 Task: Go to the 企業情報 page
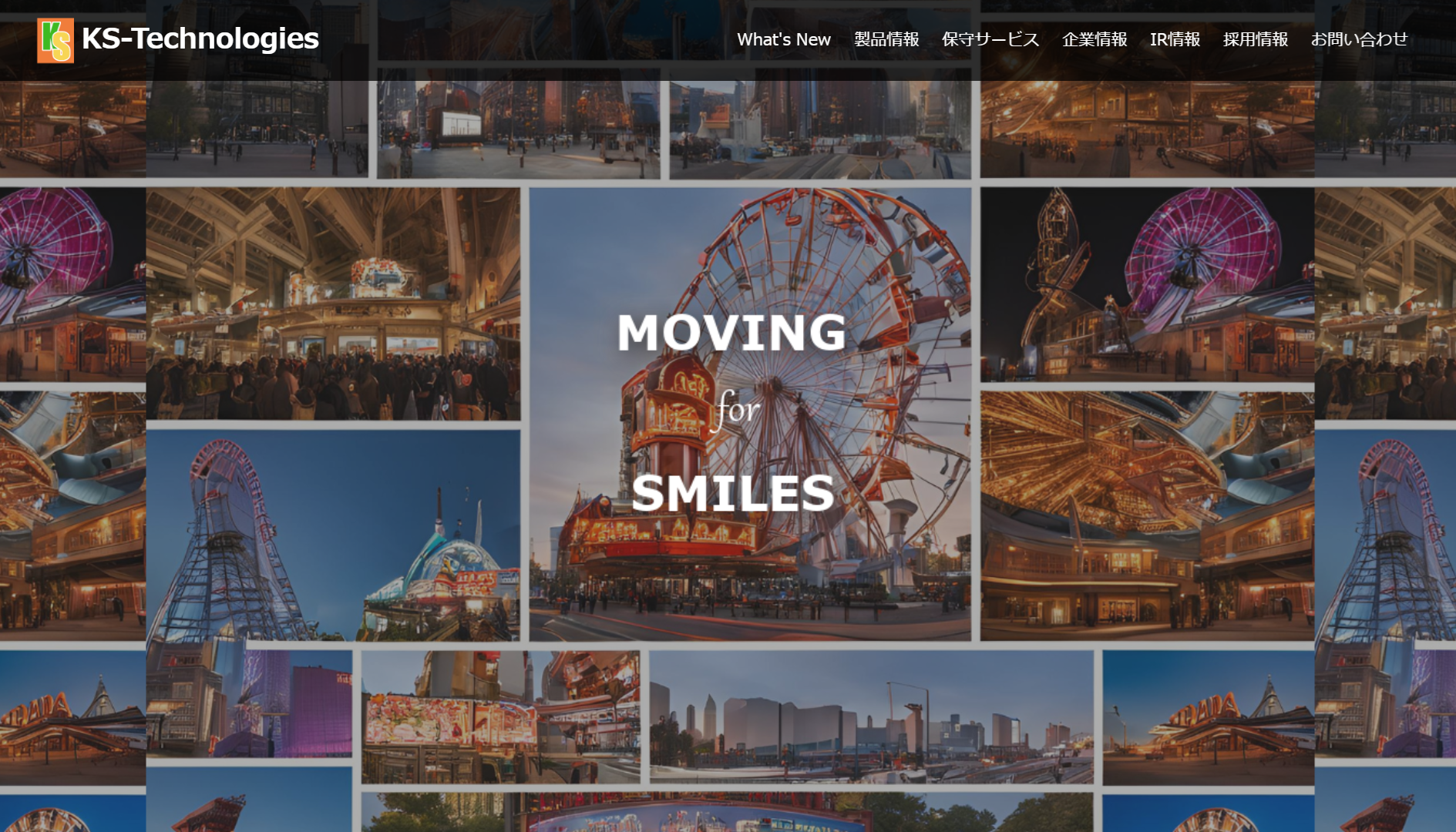(x=1095, y=39)
